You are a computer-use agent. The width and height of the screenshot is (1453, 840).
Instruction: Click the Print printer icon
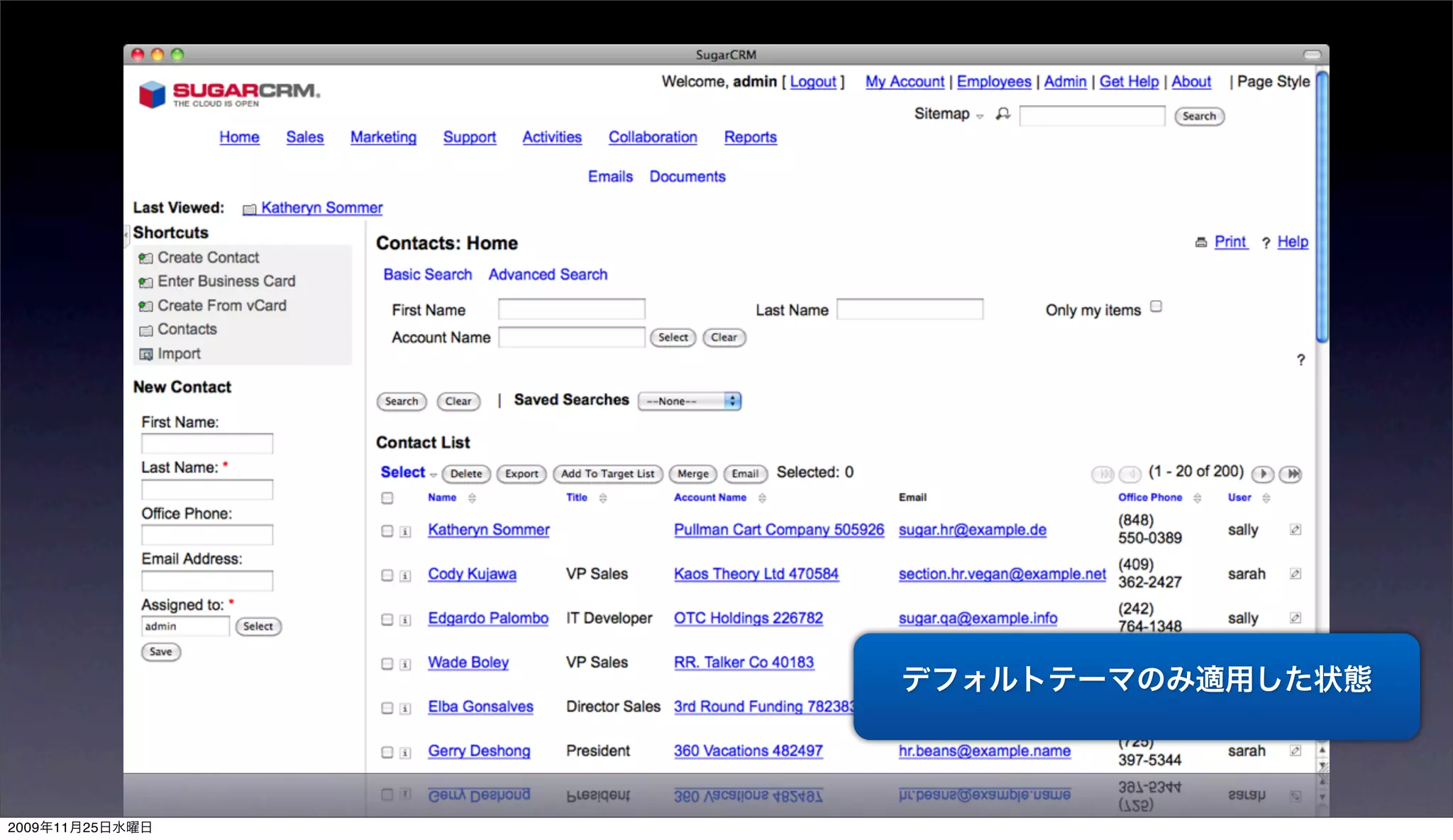[1201, 243]
